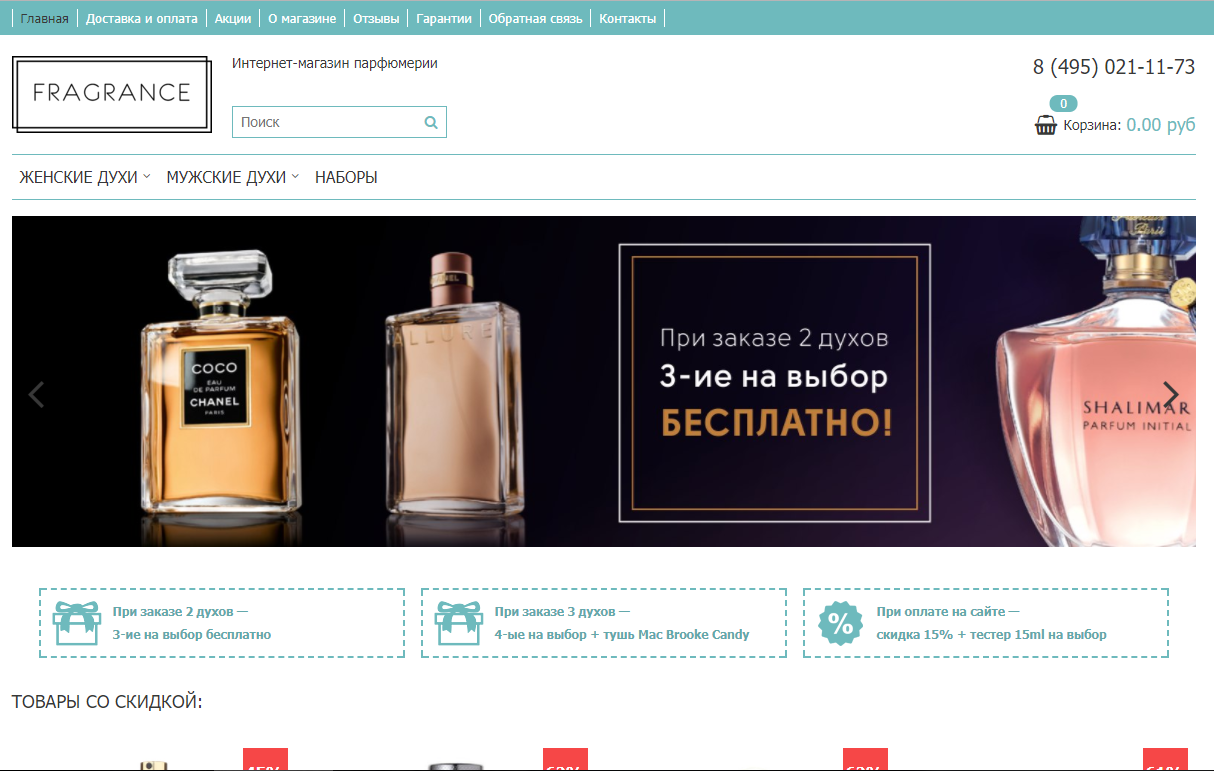Open Главная in top menu
Image resolution: width=1214 pixels, height=771 pixels.
coord(45,19)
